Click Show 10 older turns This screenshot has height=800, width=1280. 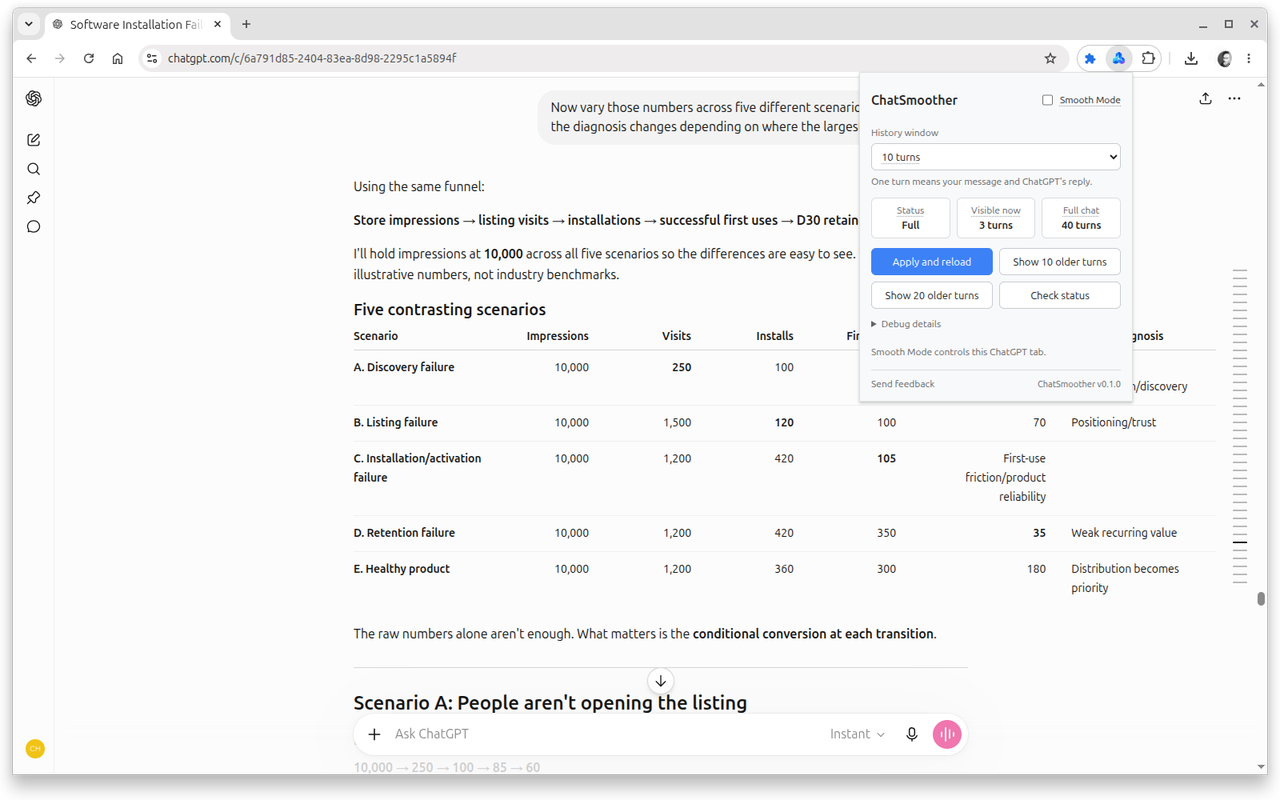pyautogui.click(x=1060, y=262)
